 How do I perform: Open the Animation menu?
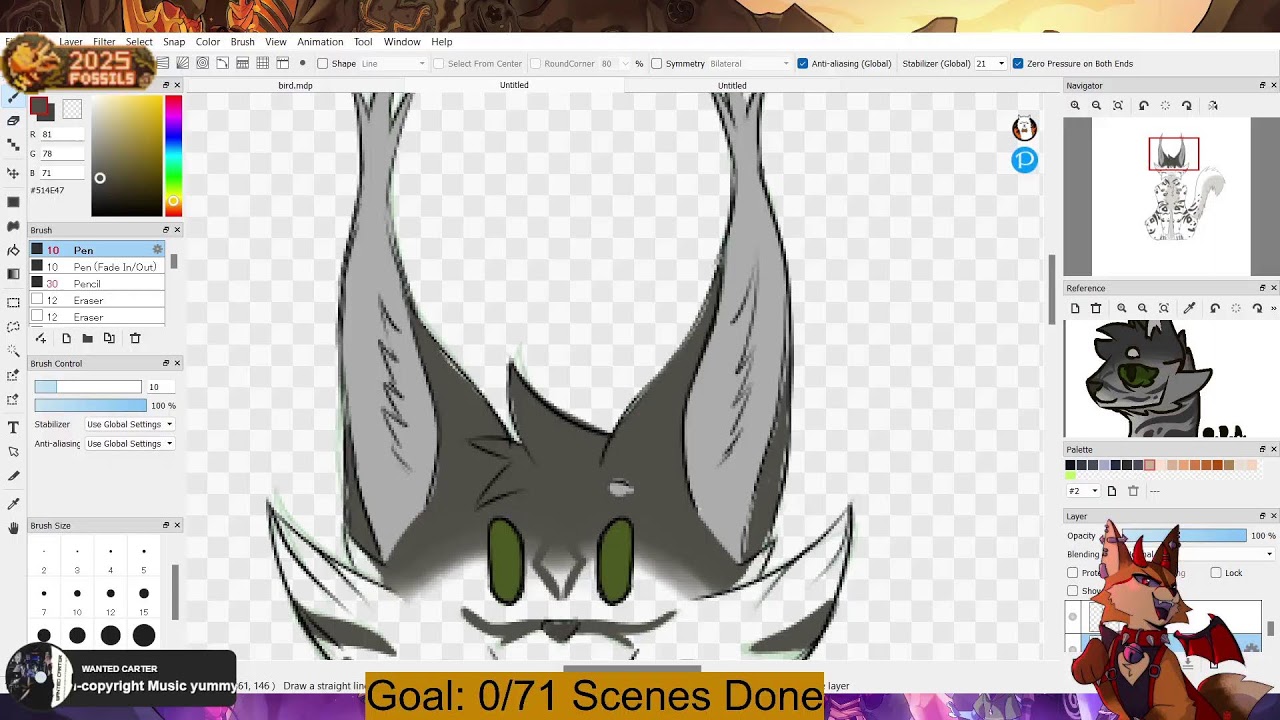click(320, 42)
